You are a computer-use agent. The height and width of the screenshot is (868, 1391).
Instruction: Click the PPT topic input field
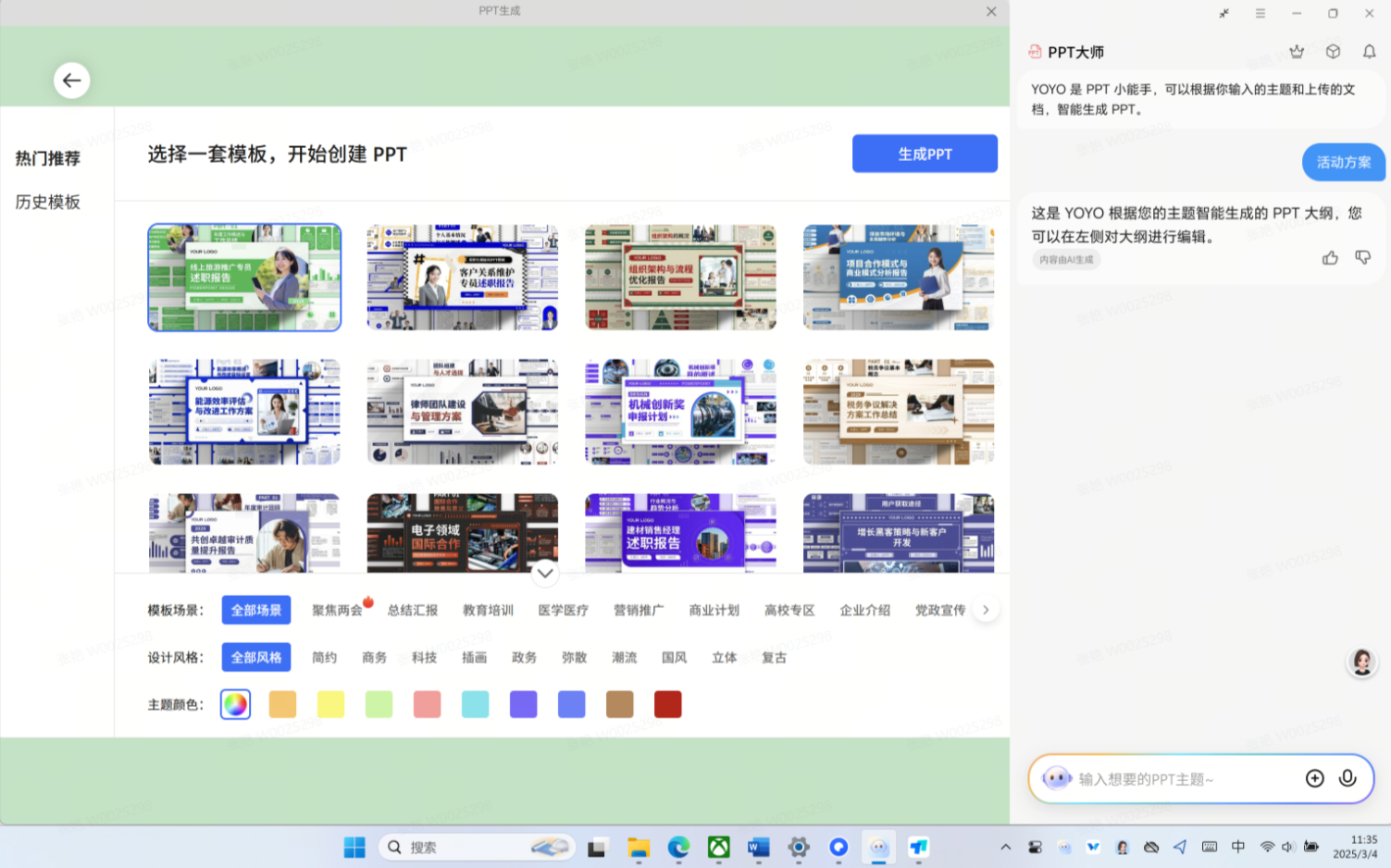click(1185, 779)
